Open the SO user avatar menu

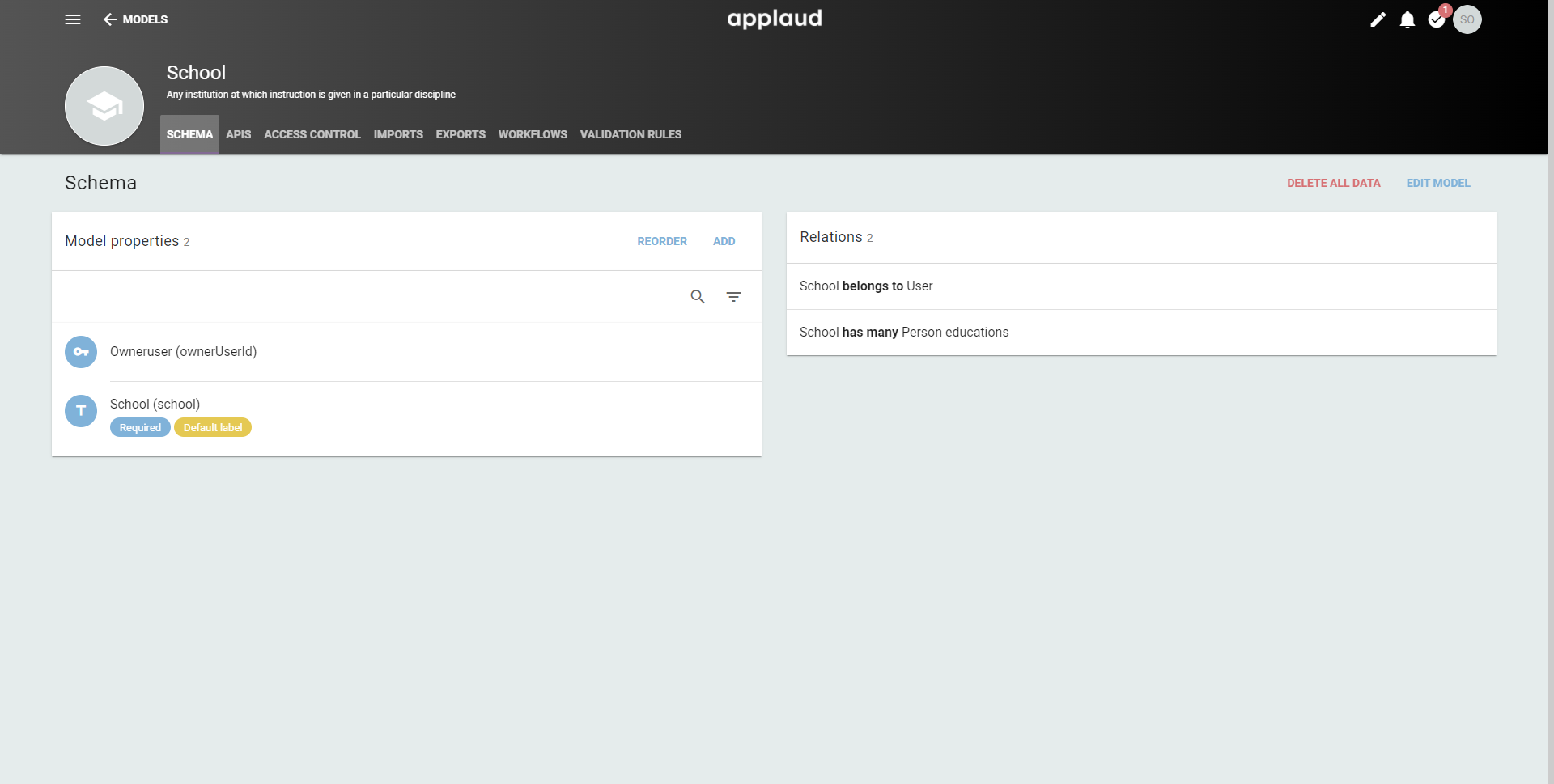[x=1467, y=19]
